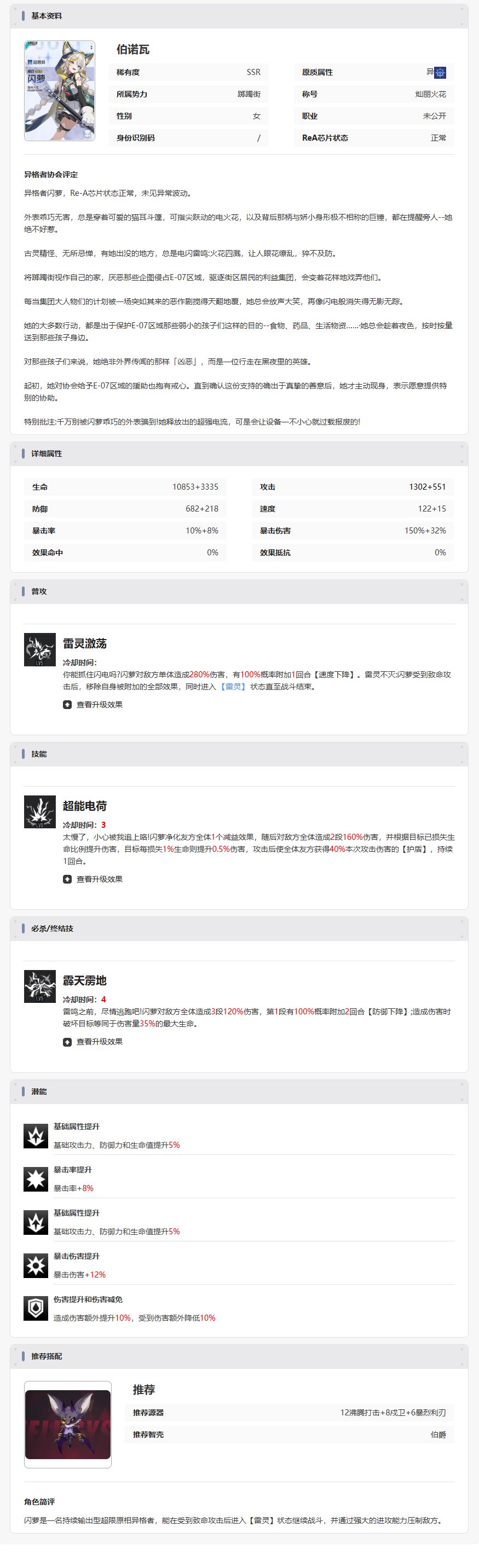Screen dimensions: 479x1568
Task: Expand 查看升级效果 under 超能电荷
Action: click(x=93, y=879)
